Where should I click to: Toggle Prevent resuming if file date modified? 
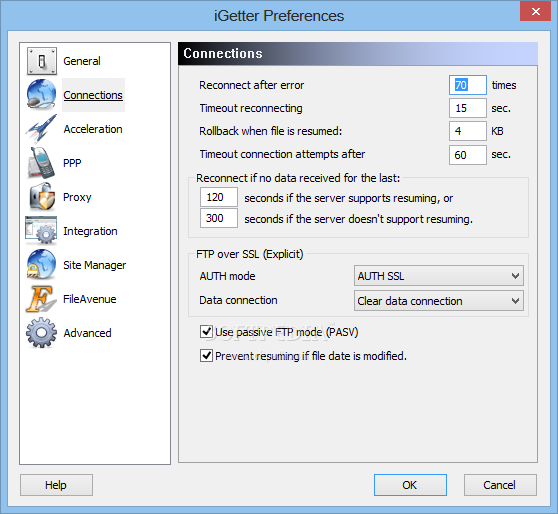coord(206,356)
